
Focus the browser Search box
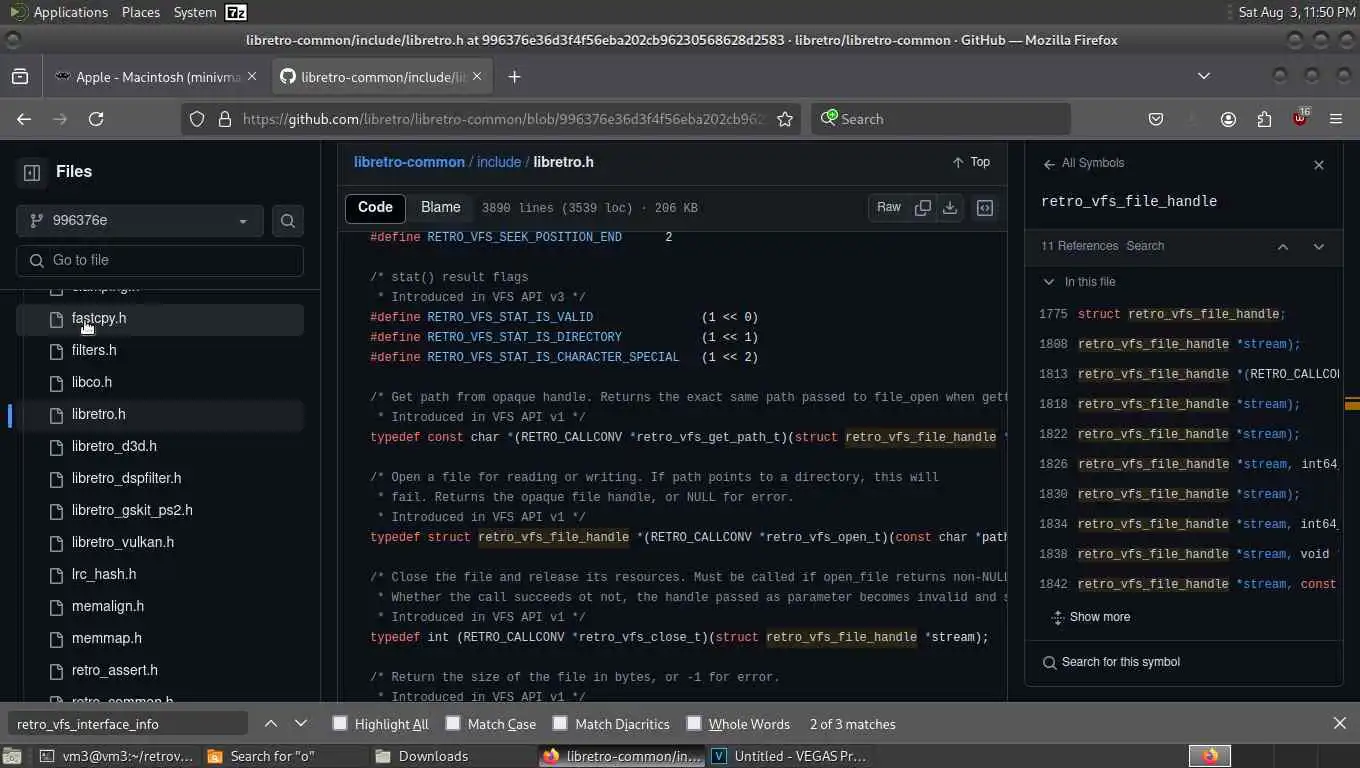tap(940, 119)
